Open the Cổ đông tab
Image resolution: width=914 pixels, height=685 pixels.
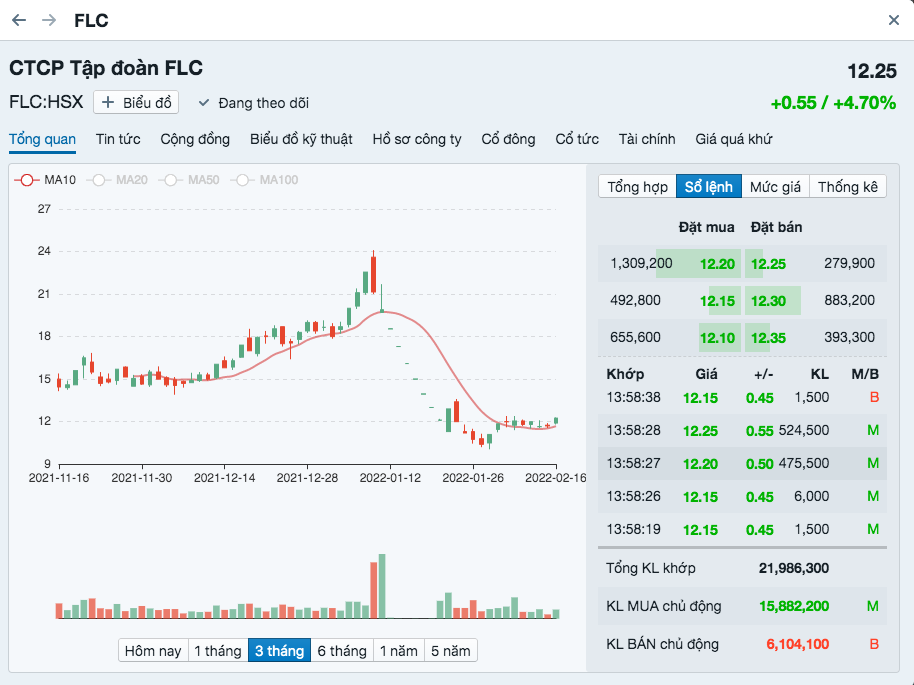pos(508,139)
